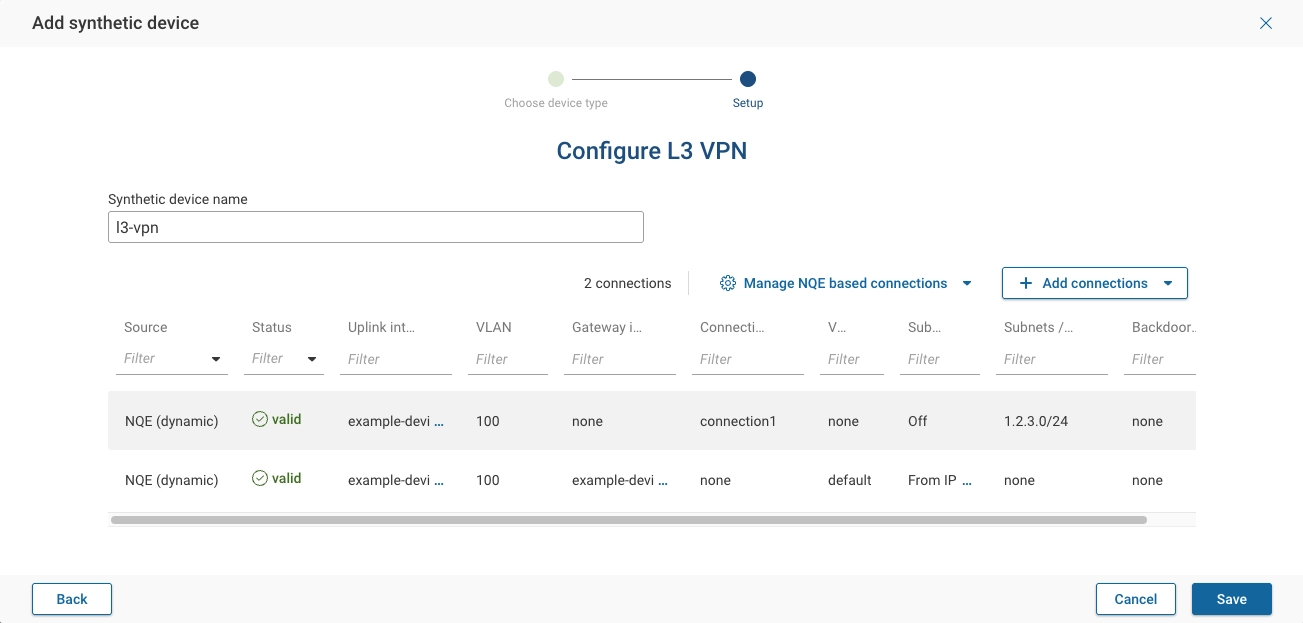Click the horizontal scrollbar below the connections table

pos(628,519)
